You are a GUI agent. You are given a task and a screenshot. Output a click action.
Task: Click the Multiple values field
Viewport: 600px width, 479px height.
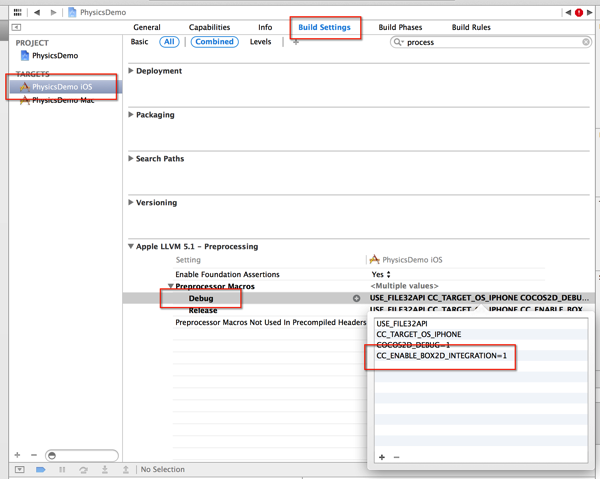(404, 286)
